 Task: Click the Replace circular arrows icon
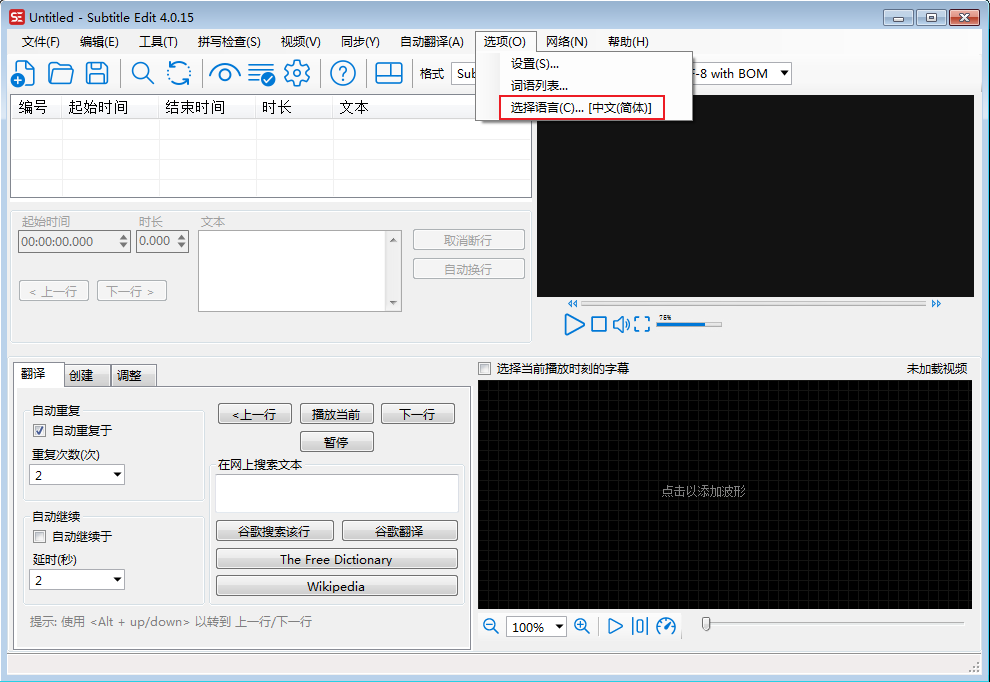[179, 73]
